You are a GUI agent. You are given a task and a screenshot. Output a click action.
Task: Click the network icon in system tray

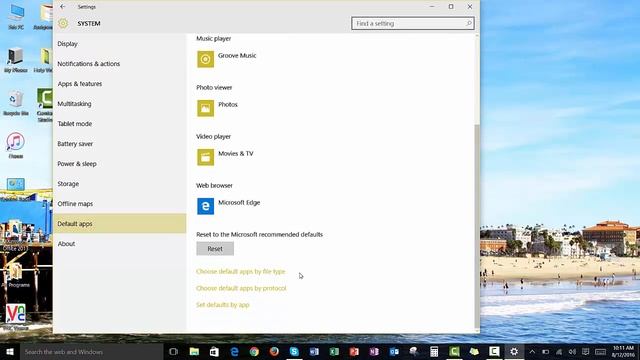click(x=559, y=351)
